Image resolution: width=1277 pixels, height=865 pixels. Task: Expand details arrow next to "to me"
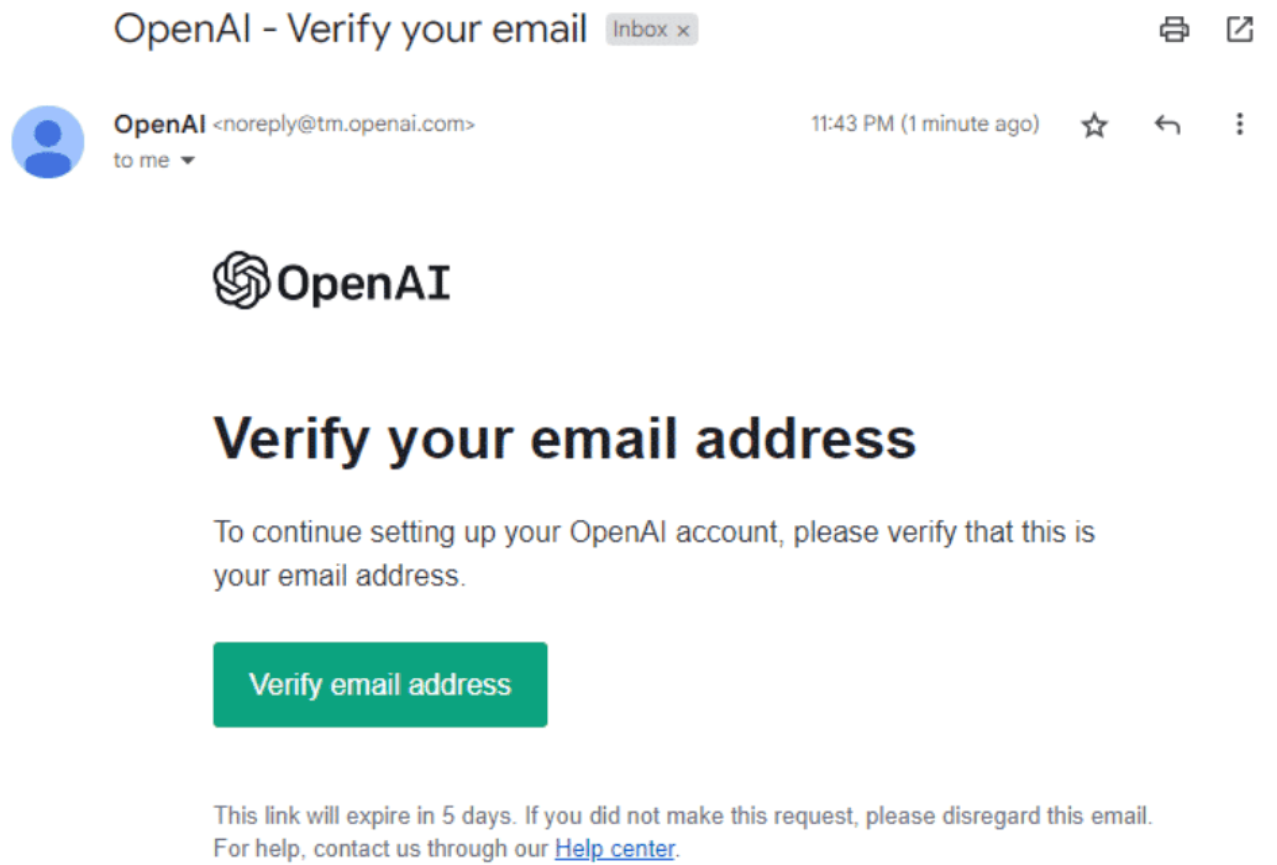(186, 161)
